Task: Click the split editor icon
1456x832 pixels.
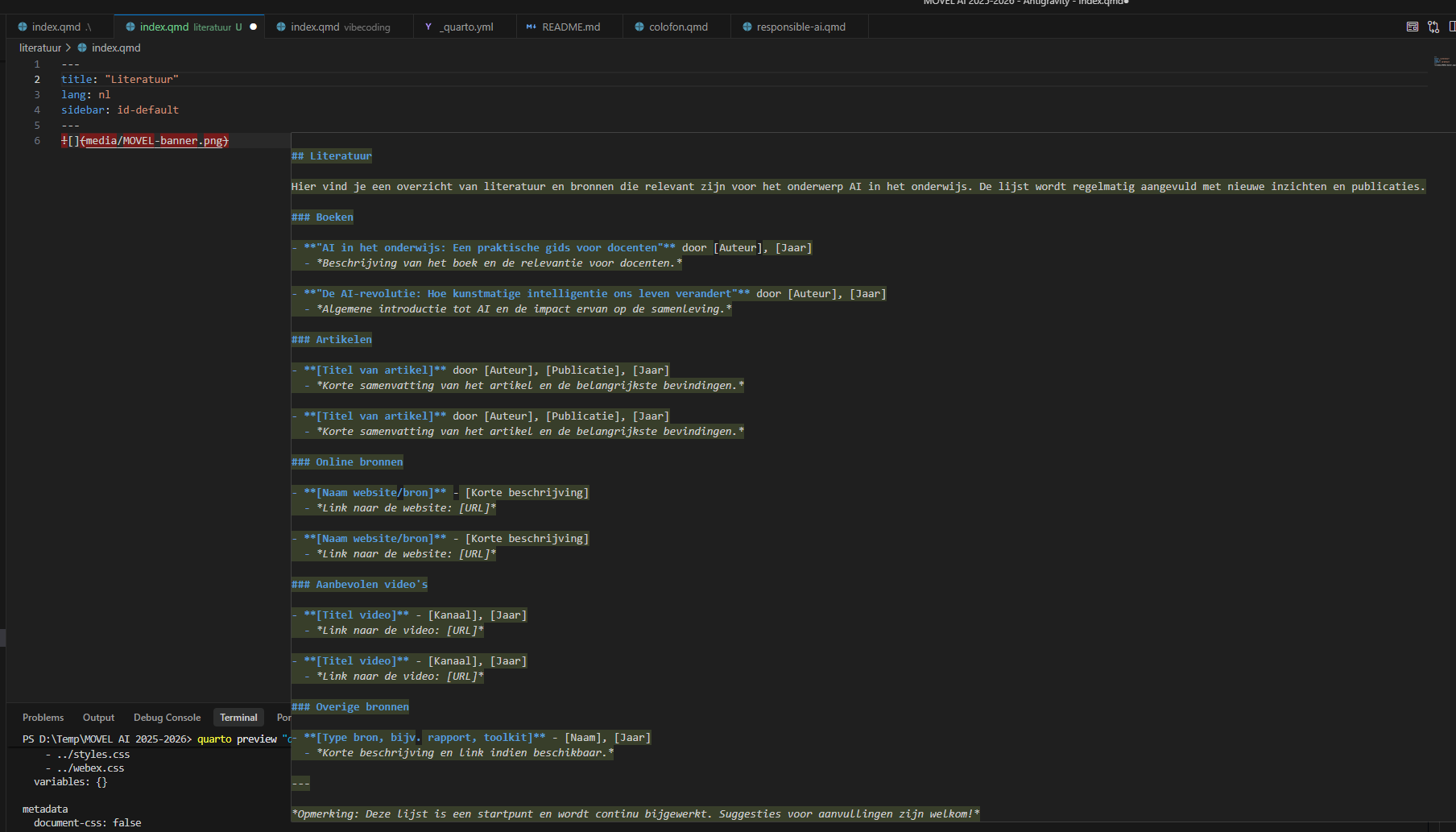Action: [x=1451, y=27]
